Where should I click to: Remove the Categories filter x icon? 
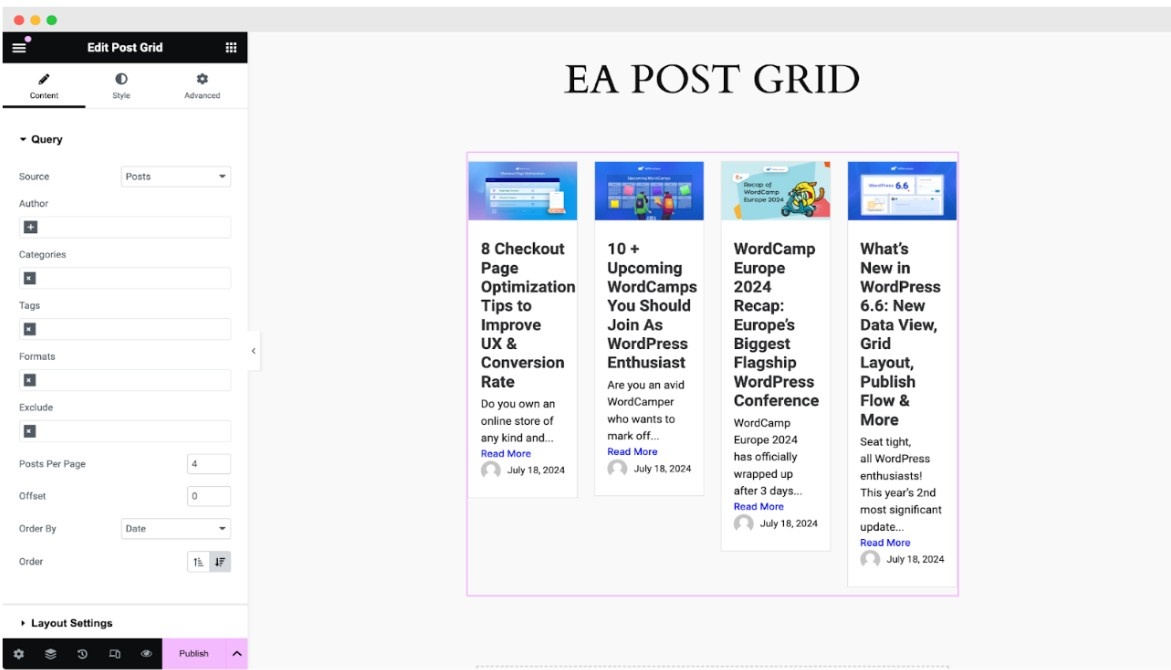point(30,278)
